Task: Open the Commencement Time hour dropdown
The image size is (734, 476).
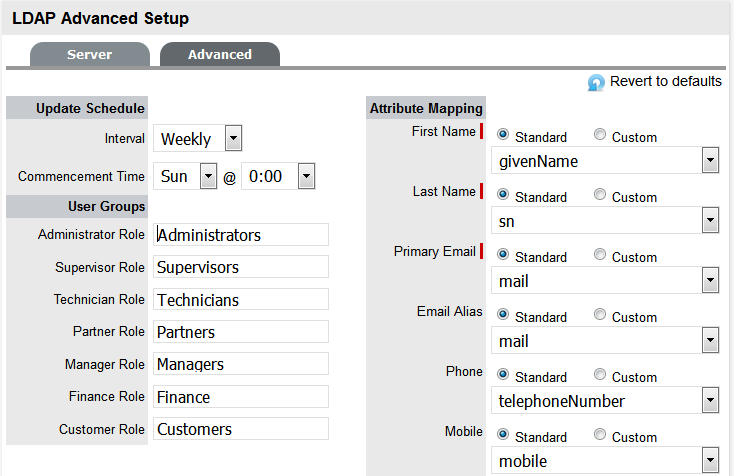Action: tap(306, 177)
